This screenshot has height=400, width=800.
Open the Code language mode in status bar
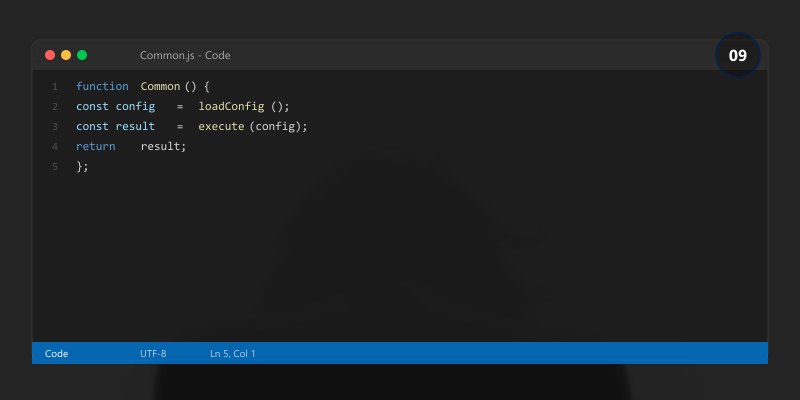click(x=56, y=353)
